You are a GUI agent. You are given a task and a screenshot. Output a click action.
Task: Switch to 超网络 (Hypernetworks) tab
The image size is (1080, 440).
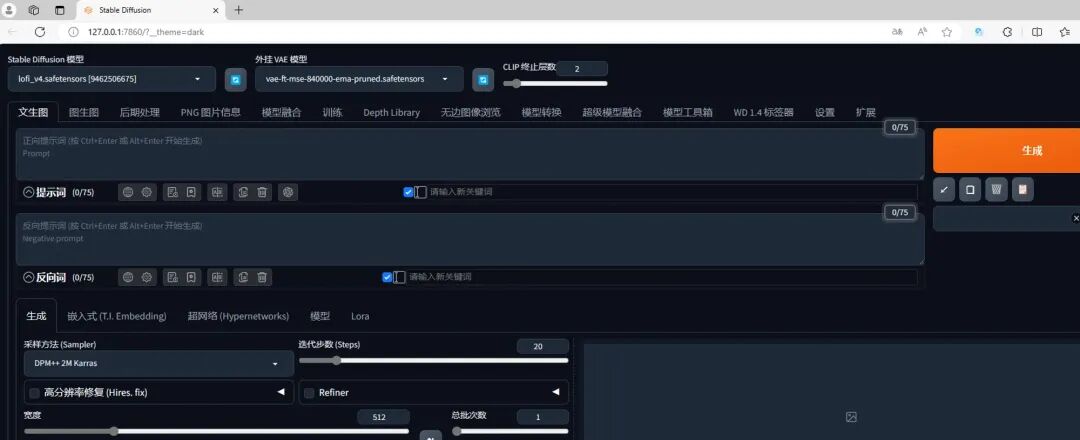coord(238,316)
